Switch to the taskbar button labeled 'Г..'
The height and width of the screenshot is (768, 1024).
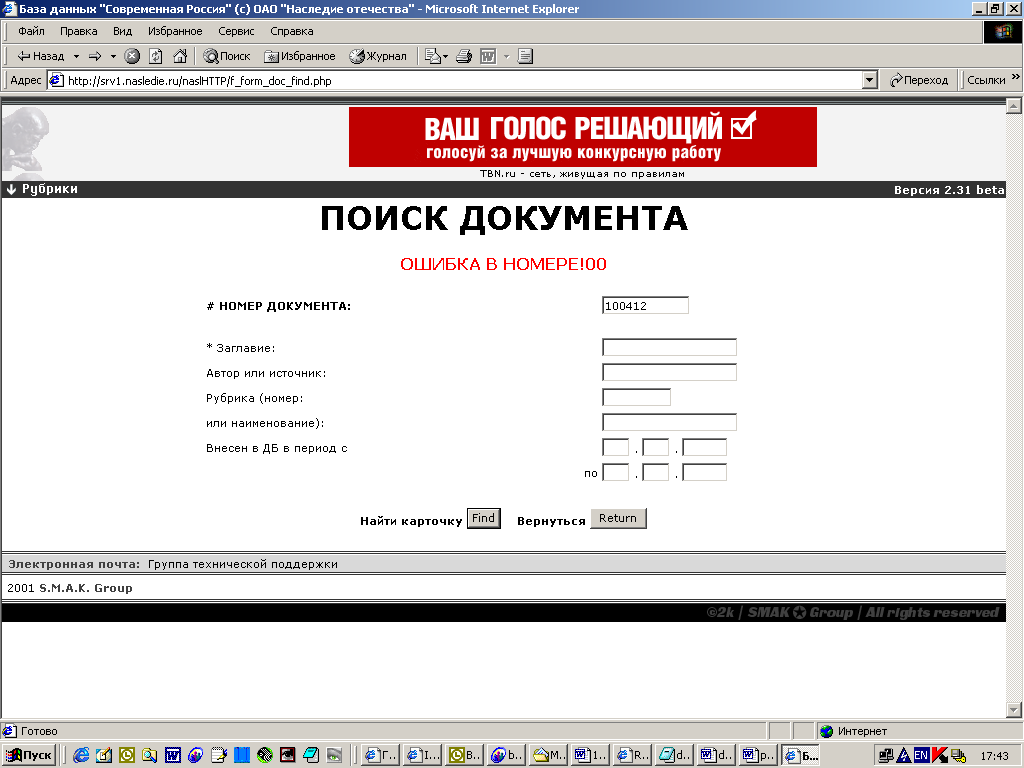(379, 756)
